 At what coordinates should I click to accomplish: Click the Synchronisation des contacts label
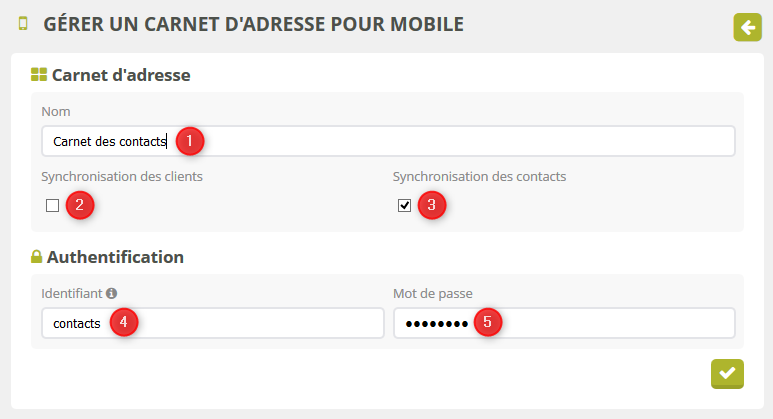click(479, 177)
